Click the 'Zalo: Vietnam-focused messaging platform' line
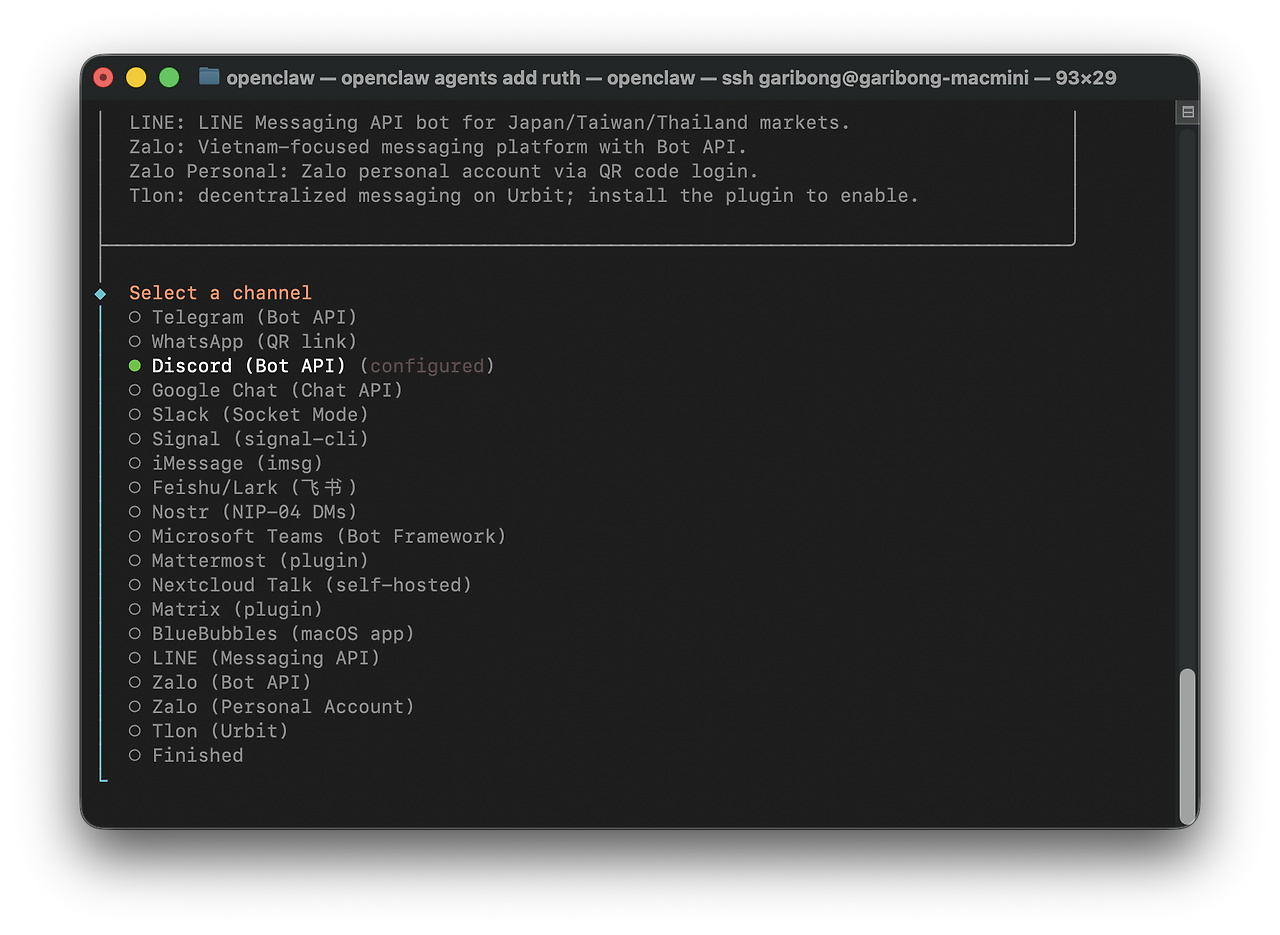1280x935 pixels. click(438, 147)
